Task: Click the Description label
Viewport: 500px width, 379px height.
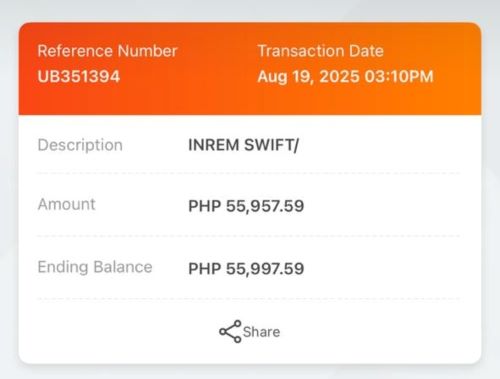Action: 80,145
